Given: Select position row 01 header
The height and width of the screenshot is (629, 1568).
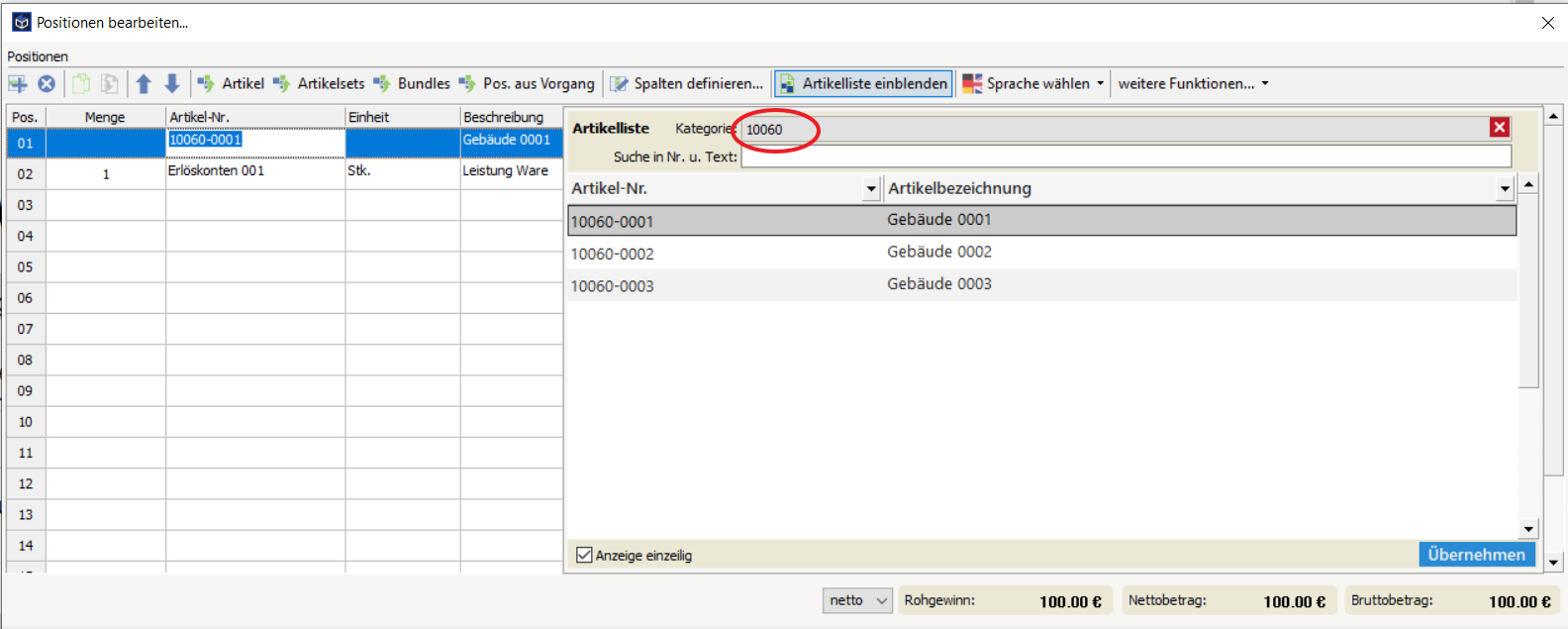Looking at the screenshot, I should point(26,143).
